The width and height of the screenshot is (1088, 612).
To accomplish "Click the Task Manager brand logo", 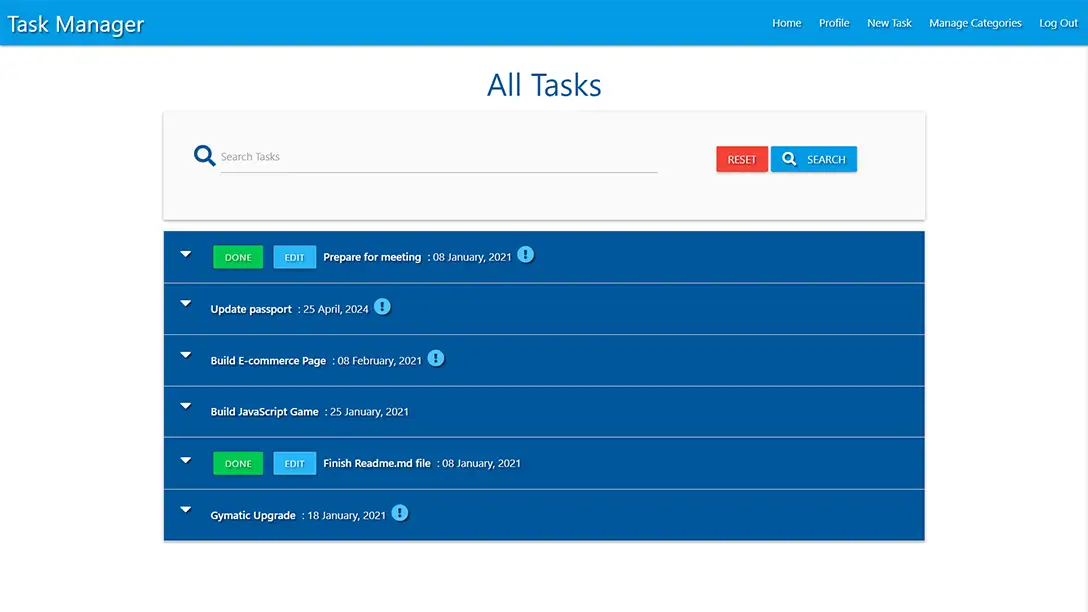I will coord(76,24).
